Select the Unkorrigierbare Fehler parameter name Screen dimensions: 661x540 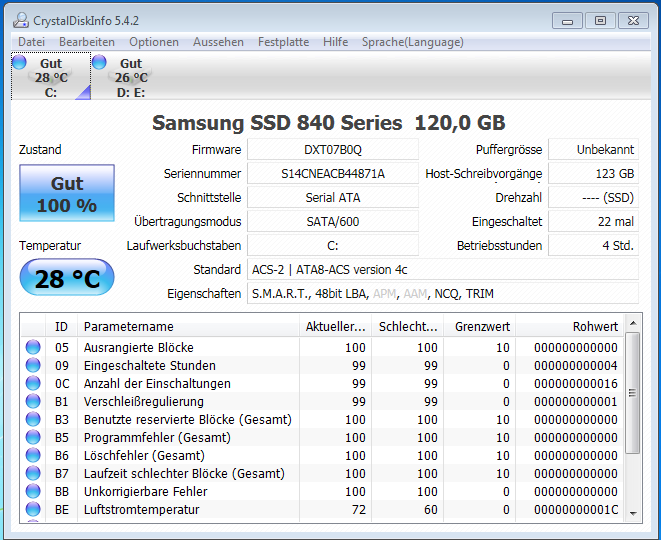145,492
